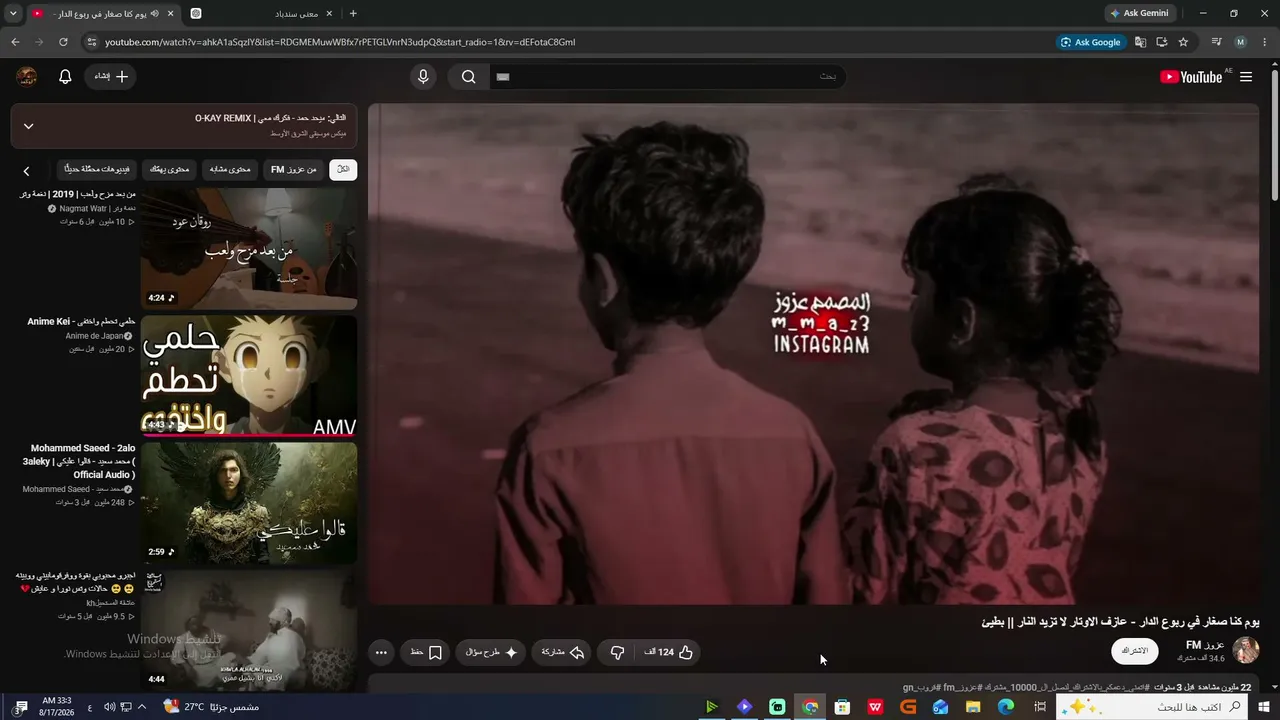Select the محتوى مشابه filter chip
Screen dimensions: 1280x720
230,170
